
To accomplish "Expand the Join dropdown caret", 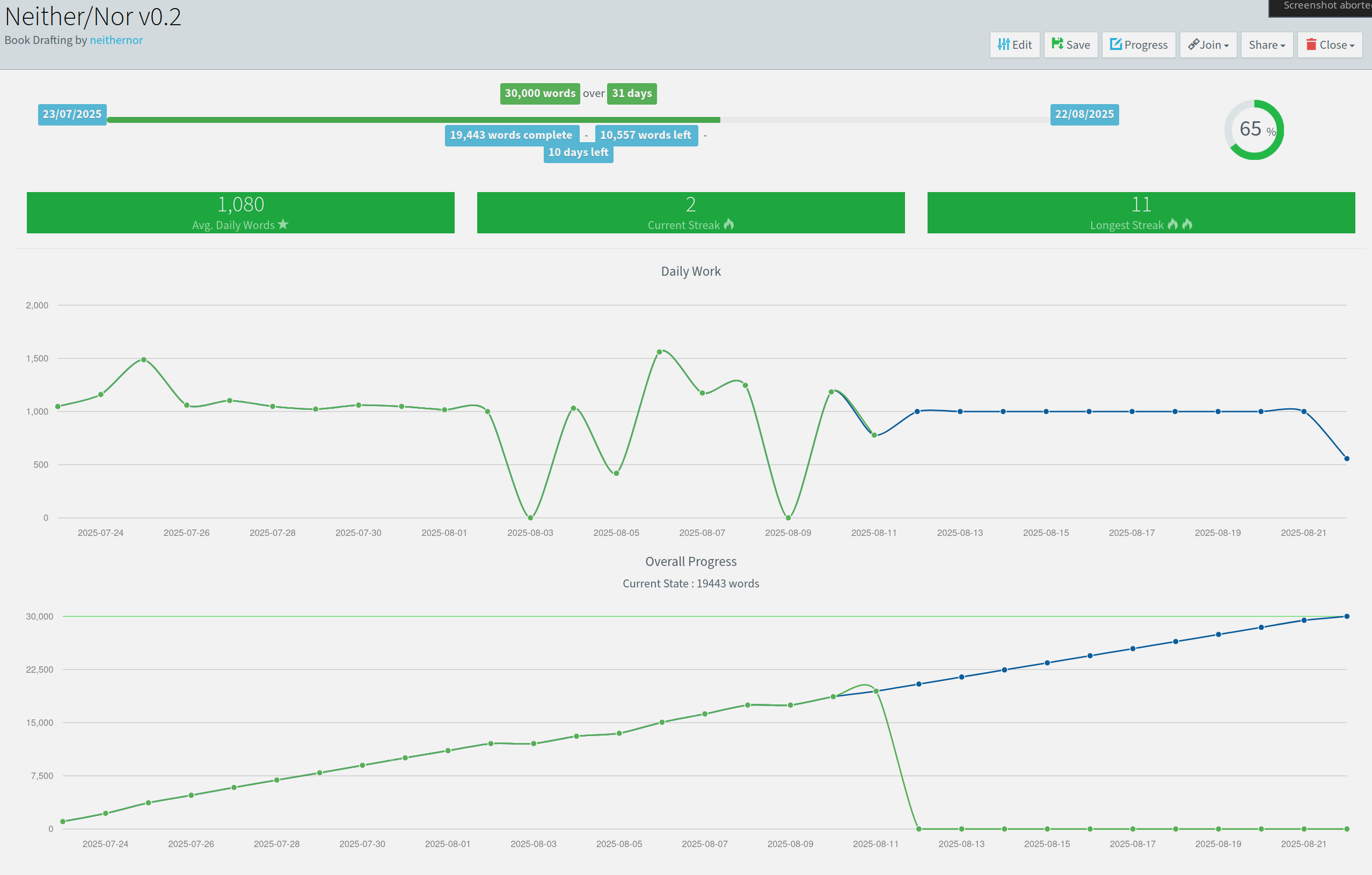I will (1226, 46).
